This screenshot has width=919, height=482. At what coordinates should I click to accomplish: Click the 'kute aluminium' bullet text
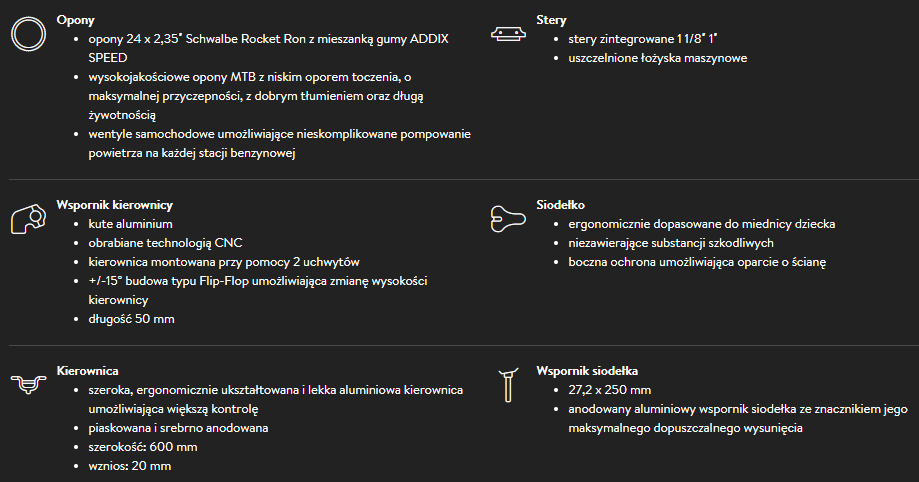click(131, 224)
